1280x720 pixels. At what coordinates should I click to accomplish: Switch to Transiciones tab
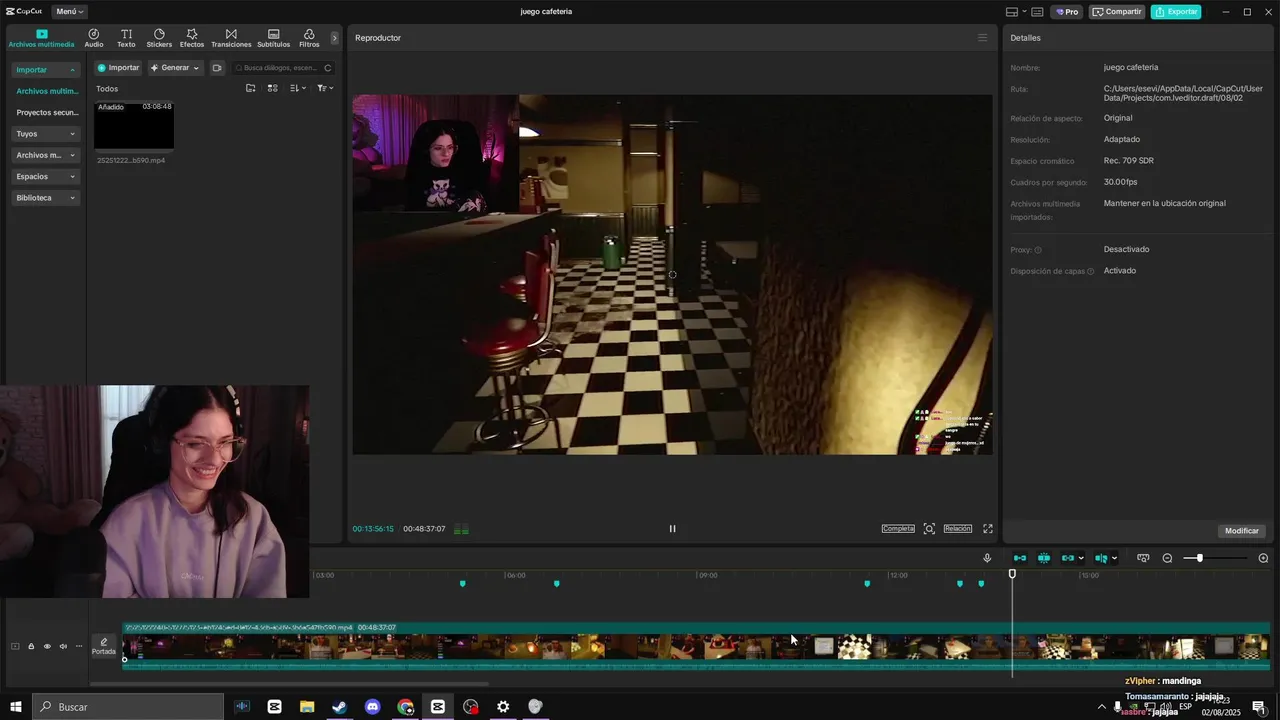231,38
